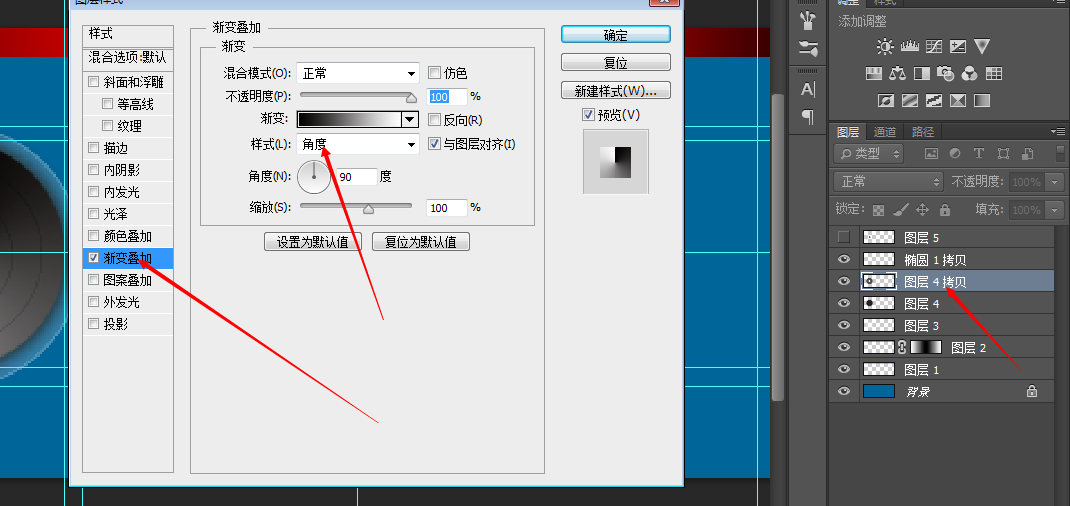The image size is (1070, 506).
Task: Open opacity dropdown arrow in Layers panel
Action: (x=1056, y=182)
